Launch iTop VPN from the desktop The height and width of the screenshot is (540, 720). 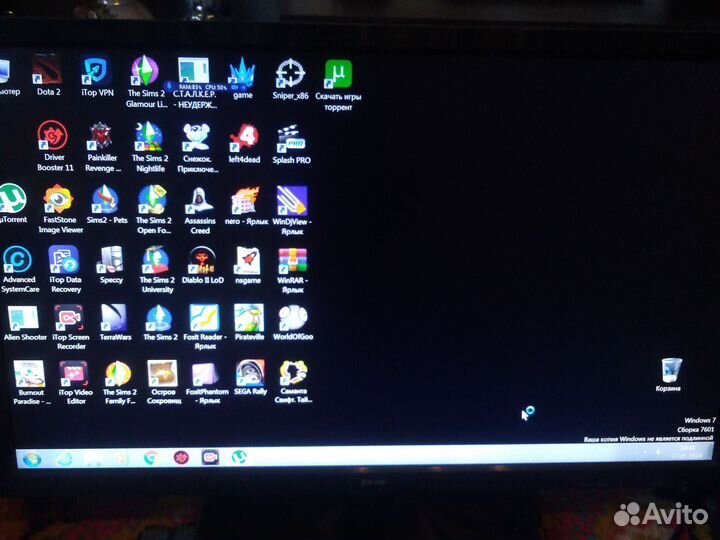tap(97, 73)
